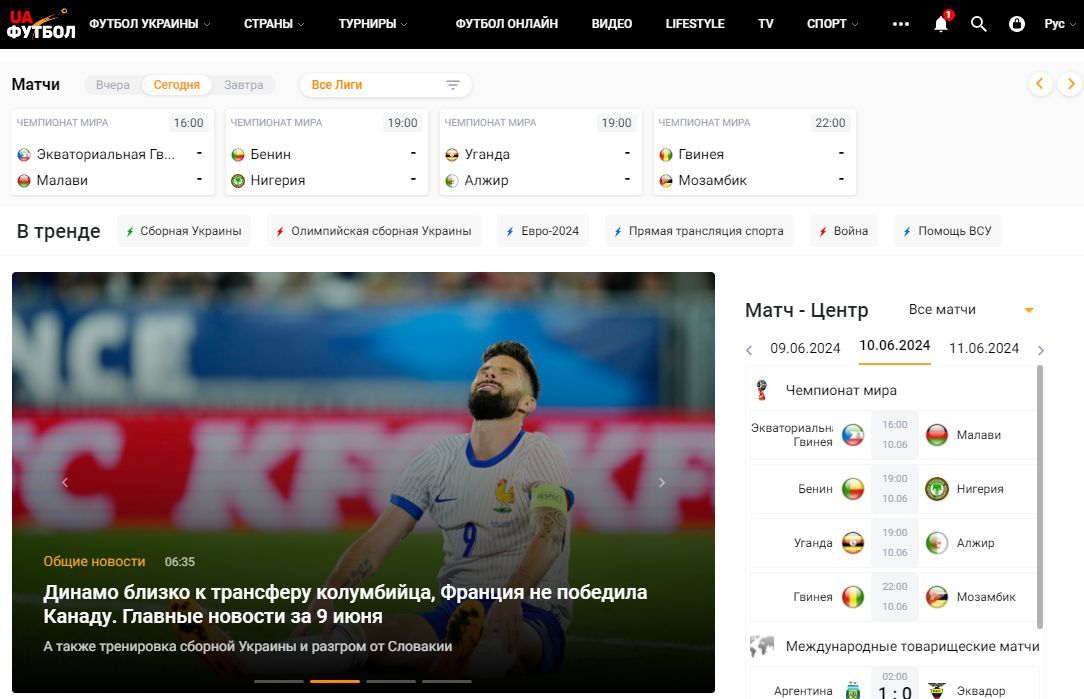Screen dimensions: 1084x699
Task: Select the fourth carousel slide indicator
Action: coord(447,681)
